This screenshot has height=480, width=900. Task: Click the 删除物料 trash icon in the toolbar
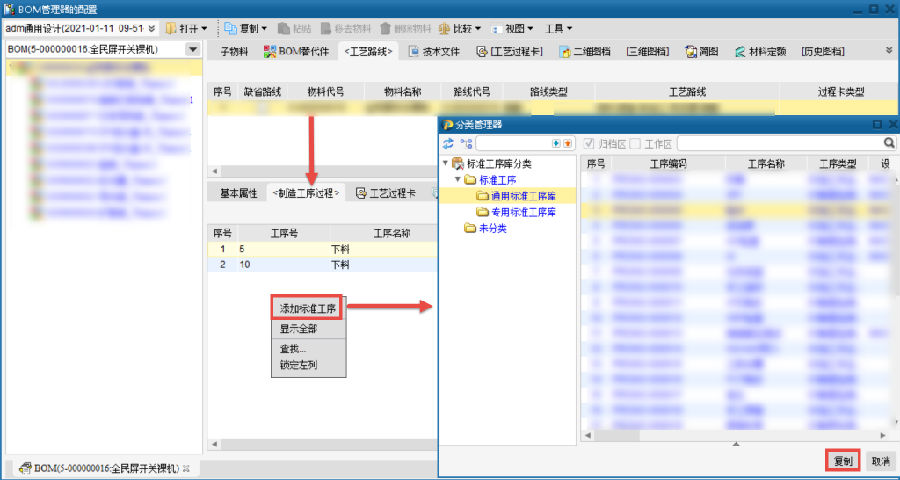[x=385, y=28]
